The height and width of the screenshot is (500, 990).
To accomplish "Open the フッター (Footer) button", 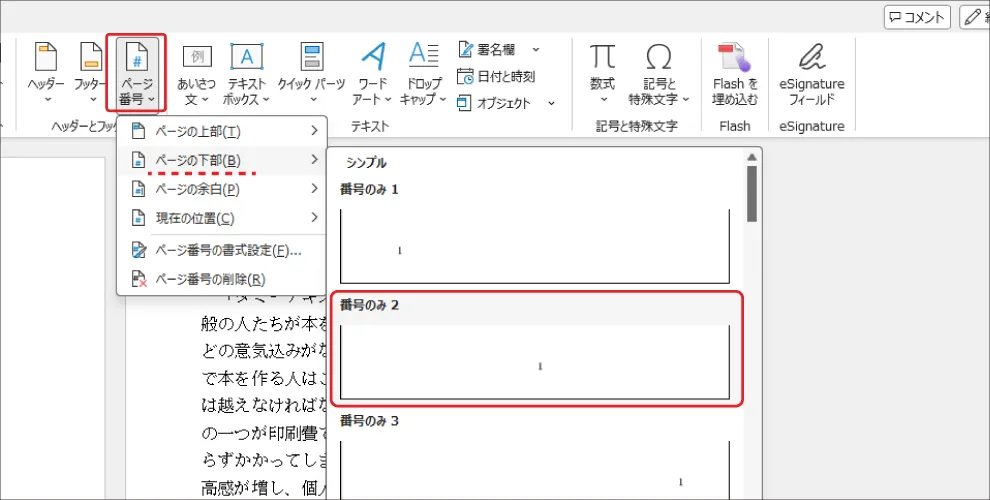I will [91, 73].
